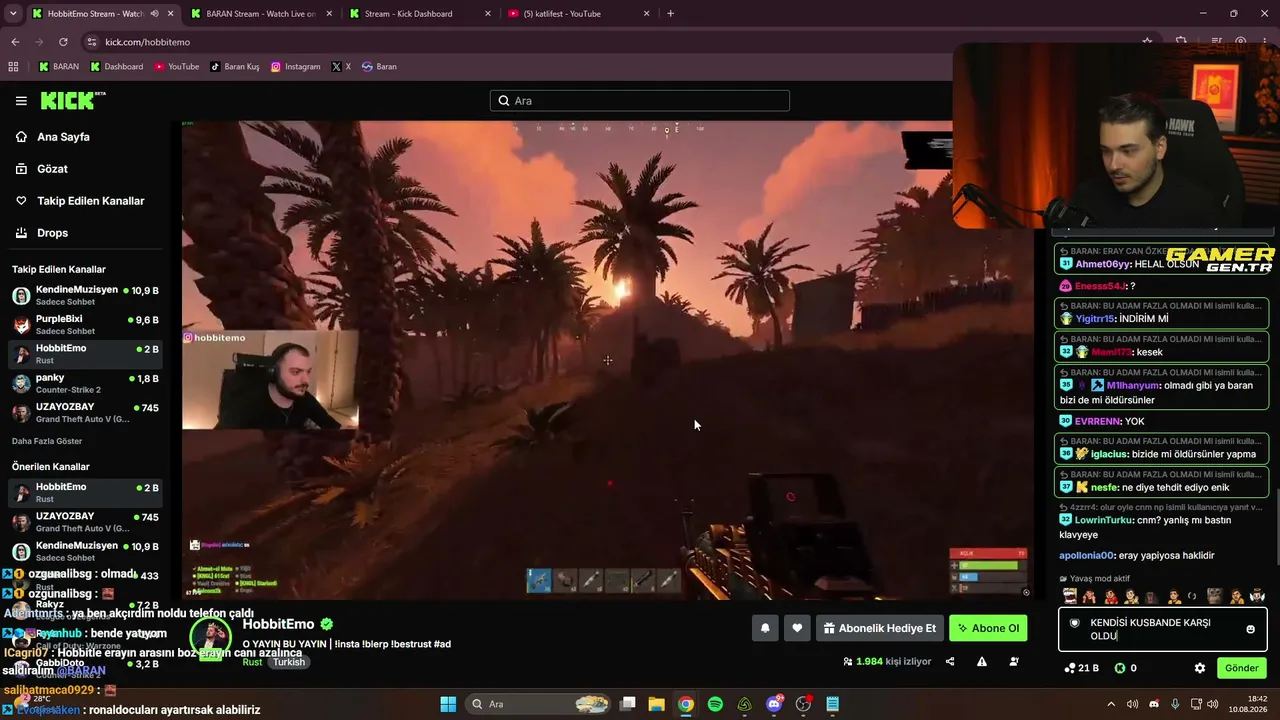The height and width of the screenshot is (720, 1280).
Task: Open File Explorer from taskbar
Action: pos(656,704)
